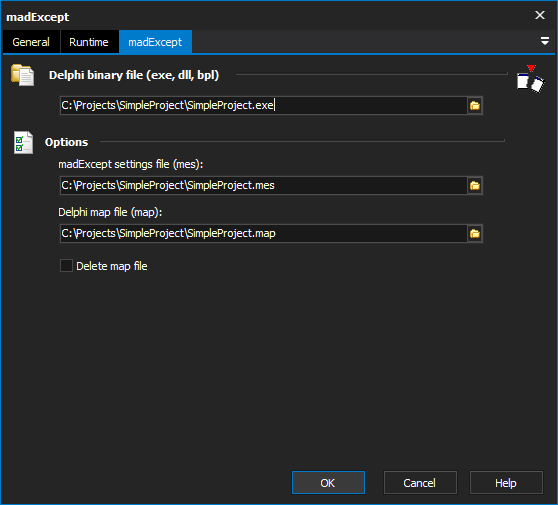Confirm with the OK button
This screenshot has width=558, height=505.
click(328, 483)
